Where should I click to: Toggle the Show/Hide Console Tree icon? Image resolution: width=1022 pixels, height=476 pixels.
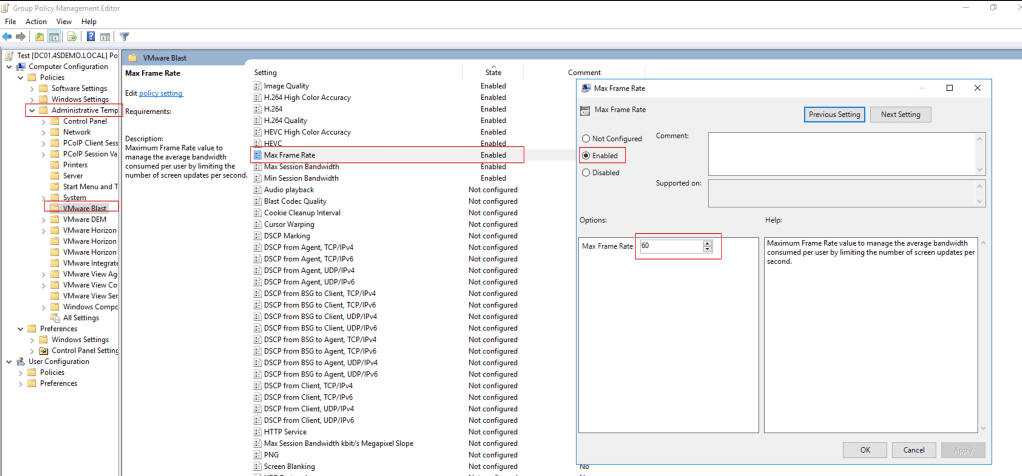coord(54,37)
